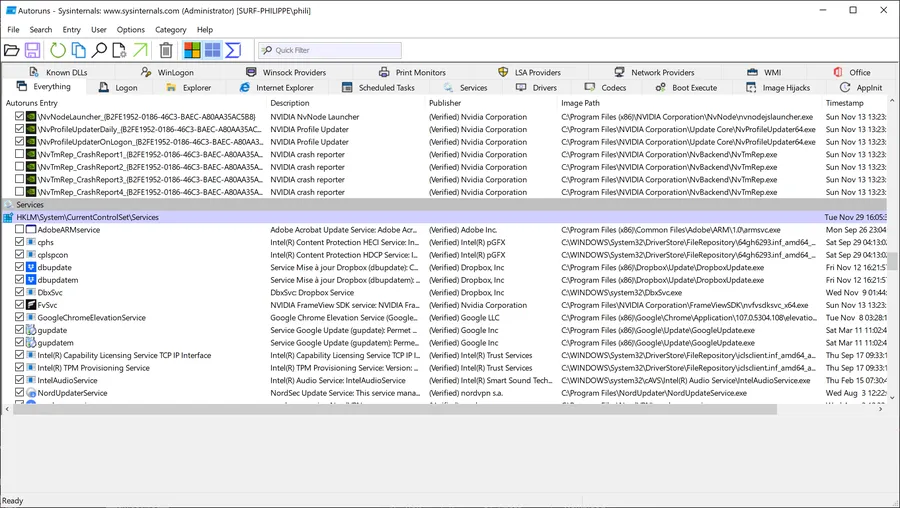Uncheck the gupdatem service checkbox
Viewport: 900px width, 508px height.
click(20, 343)
